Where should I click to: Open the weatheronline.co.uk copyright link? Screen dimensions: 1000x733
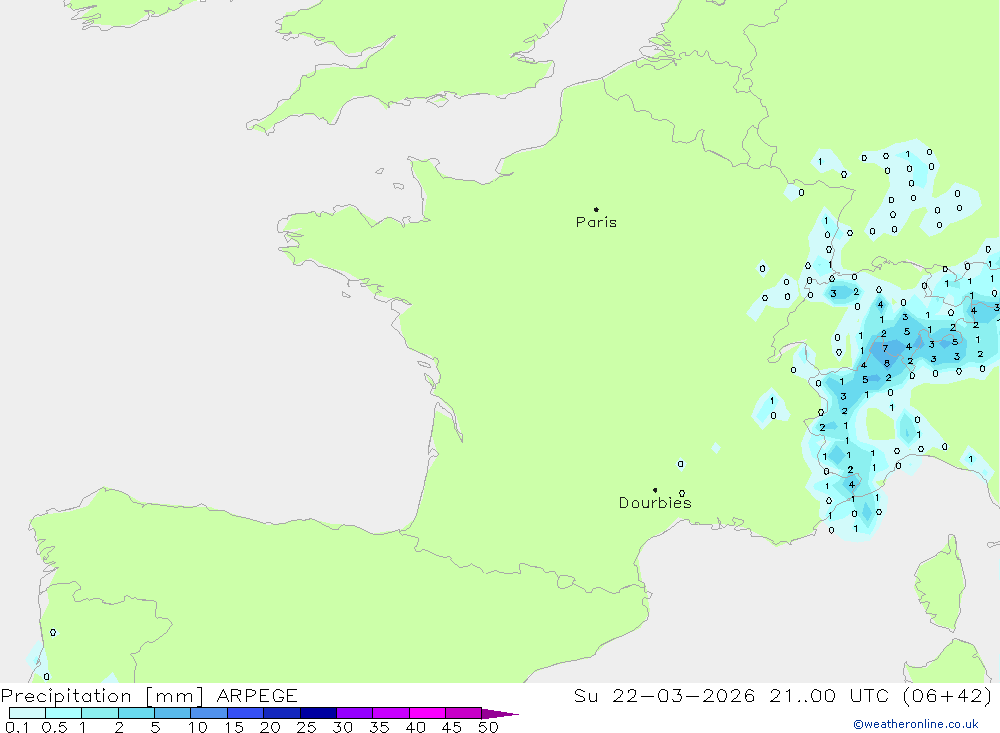(x=915, y=724)
